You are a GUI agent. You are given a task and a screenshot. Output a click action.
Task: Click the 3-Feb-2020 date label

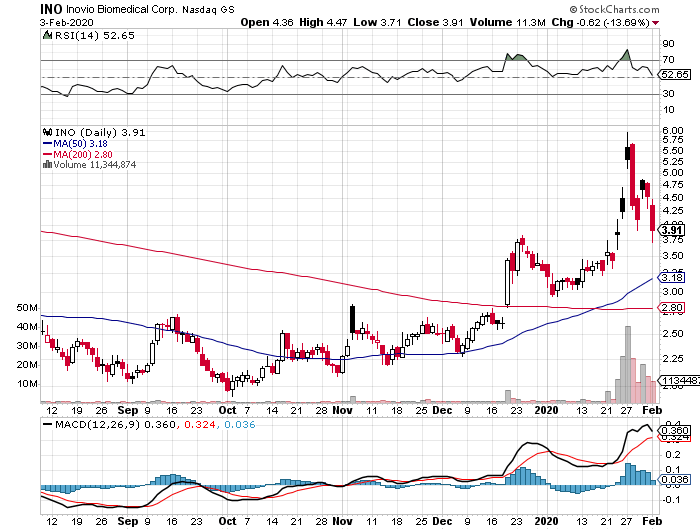pos(67,23)
